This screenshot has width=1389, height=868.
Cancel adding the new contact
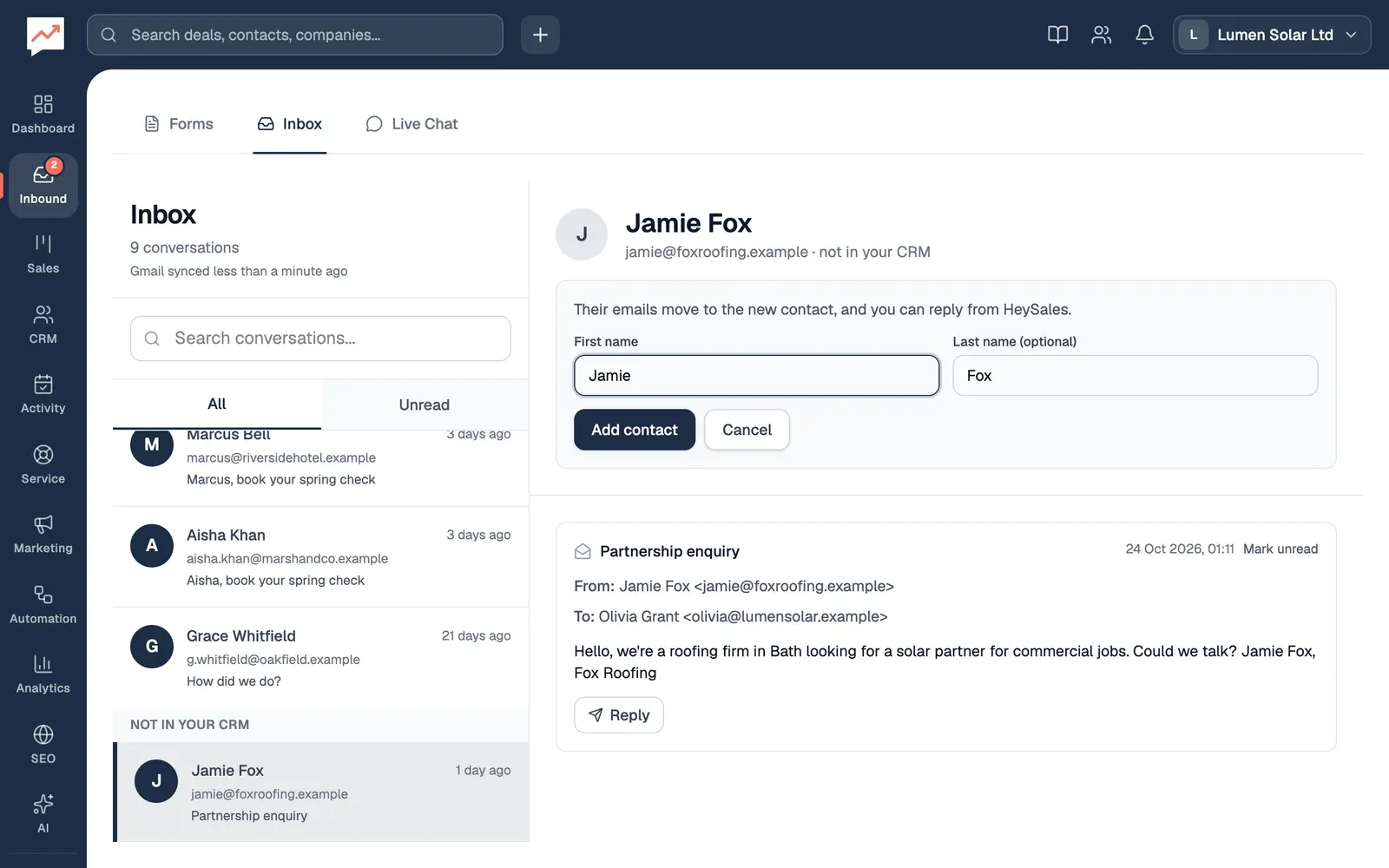click(x=747, y=430)
